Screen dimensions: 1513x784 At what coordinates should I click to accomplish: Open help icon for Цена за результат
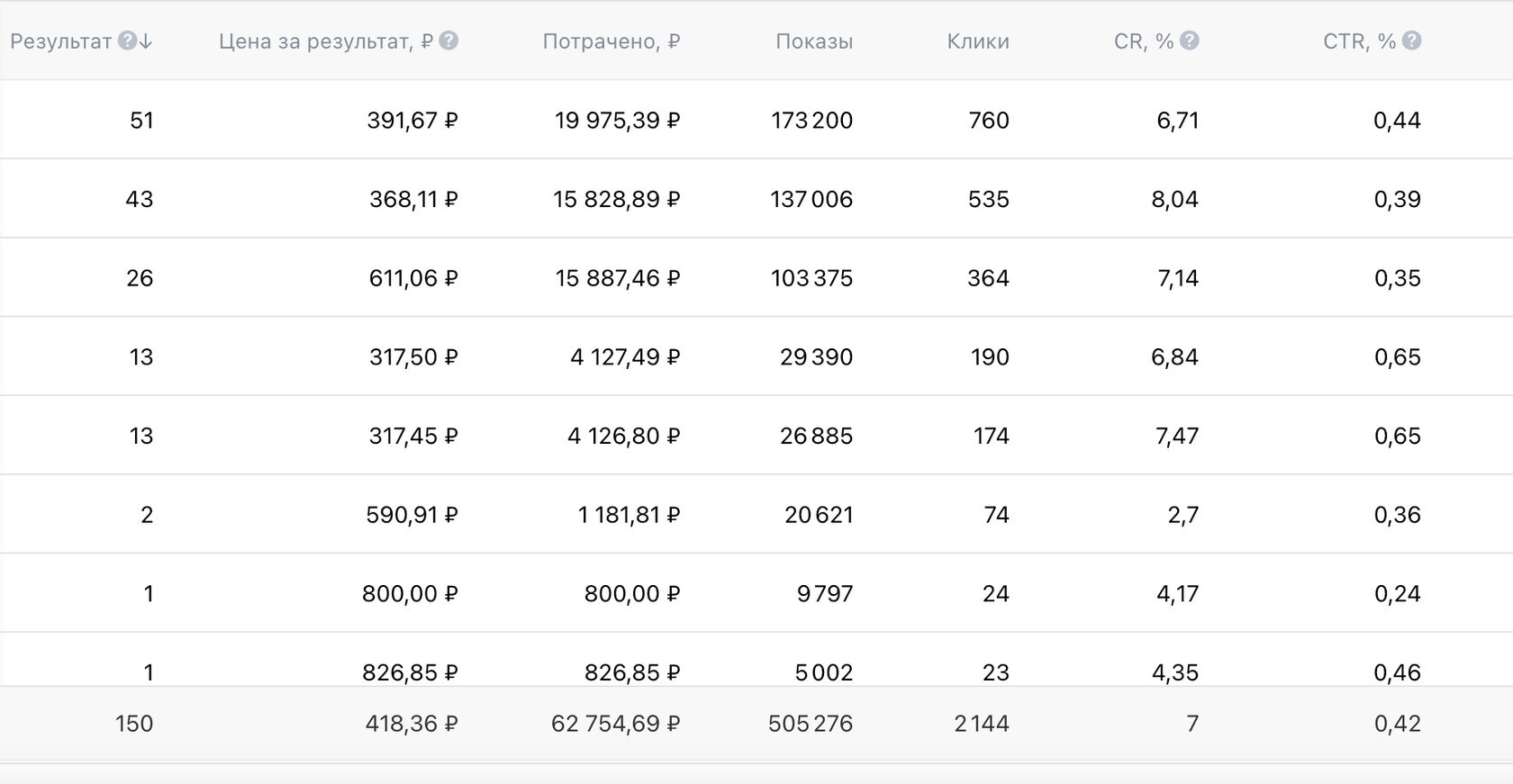pyautogui.click(x=448, y=41)
